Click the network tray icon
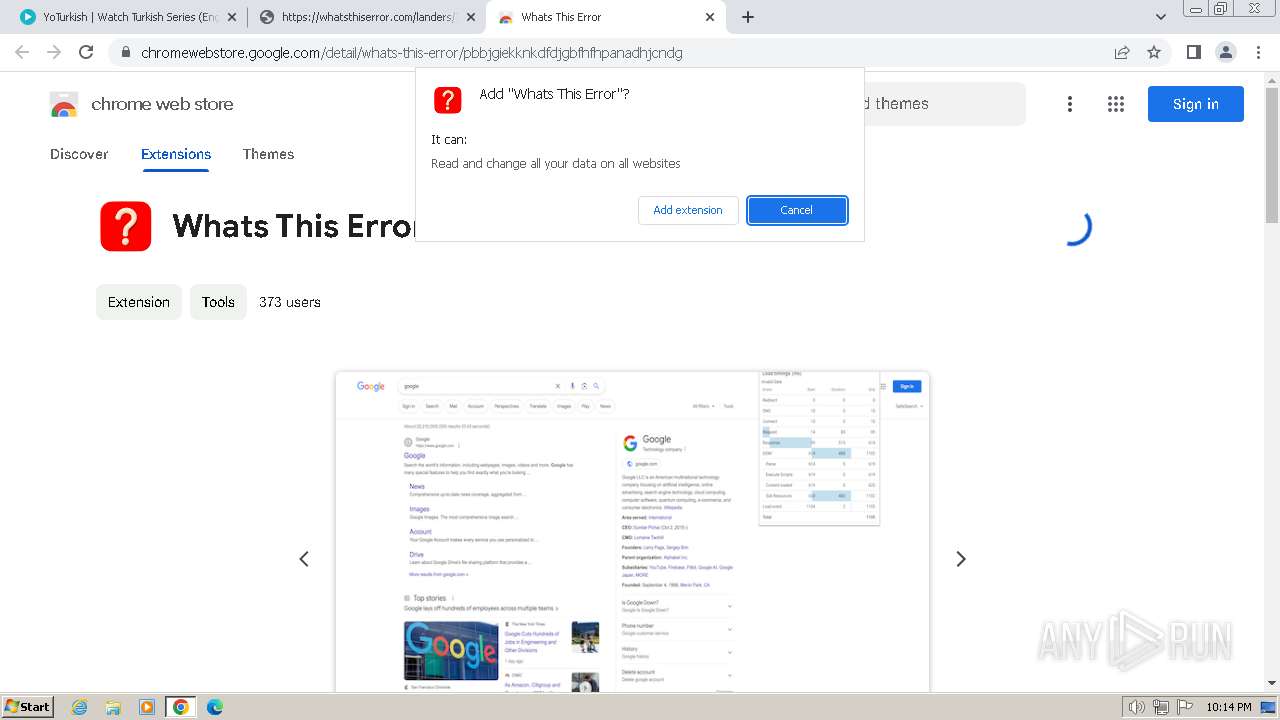This screenshot has width=1280, height=720. 1161,707
